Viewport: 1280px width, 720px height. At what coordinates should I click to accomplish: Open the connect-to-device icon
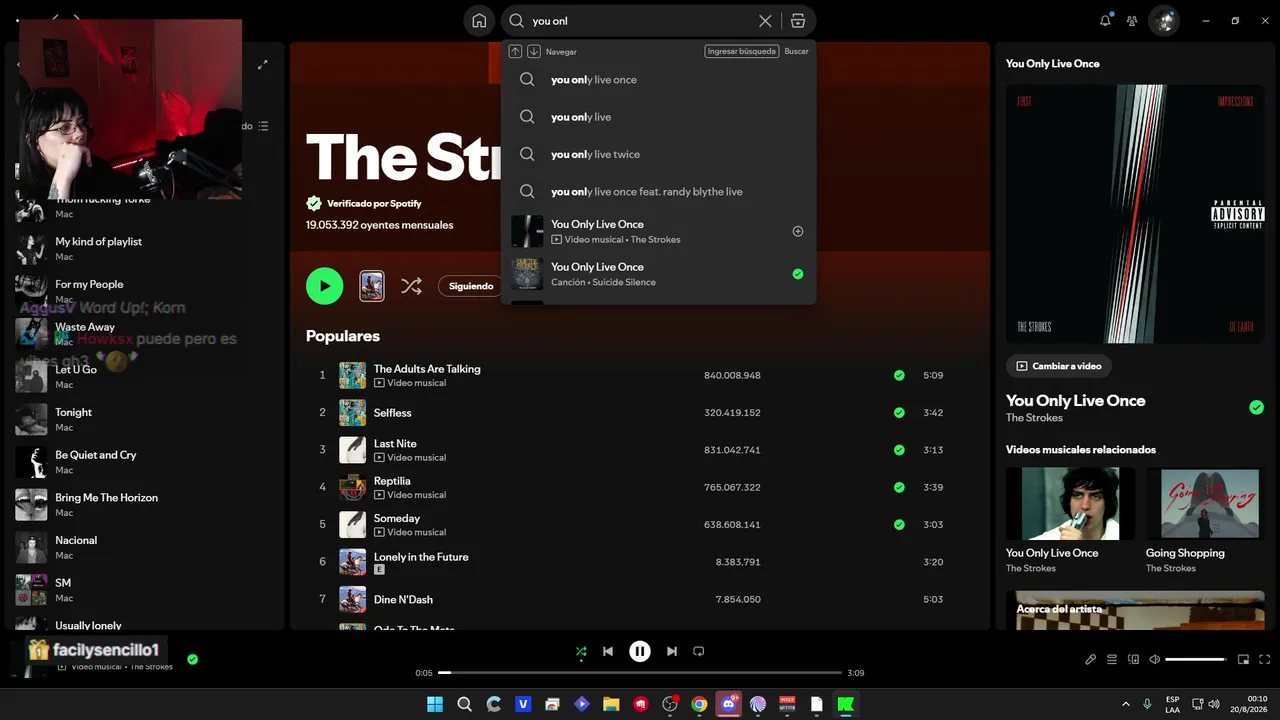[1134, 660]
